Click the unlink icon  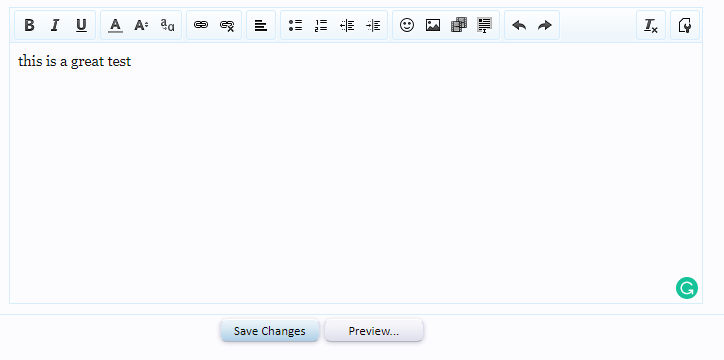point(227,25)
